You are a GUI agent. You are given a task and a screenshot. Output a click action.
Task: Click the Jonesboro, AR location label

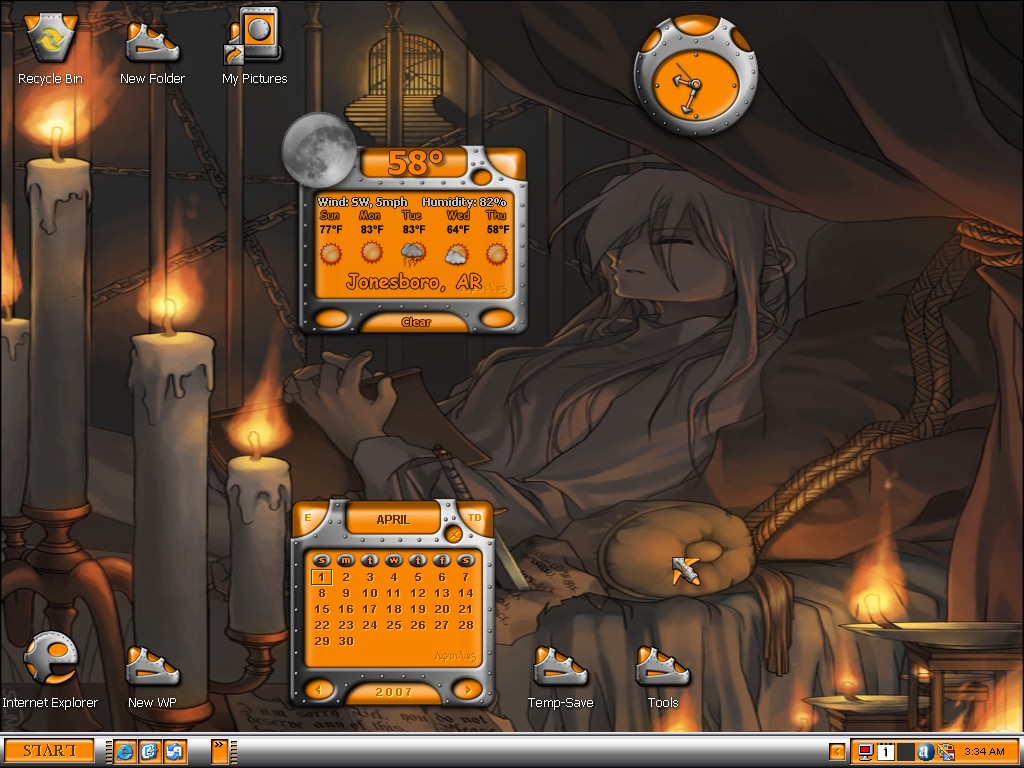414,282
